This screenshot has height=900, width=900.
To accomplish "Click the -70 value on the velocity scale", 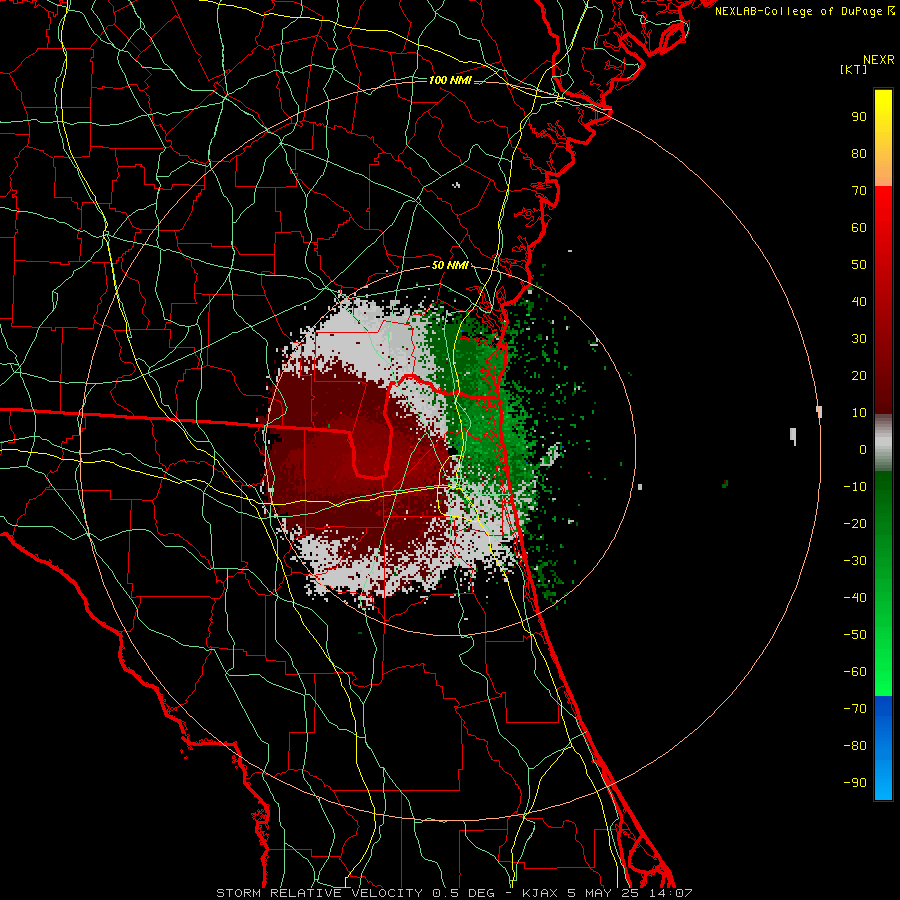I will coord(855,708).
